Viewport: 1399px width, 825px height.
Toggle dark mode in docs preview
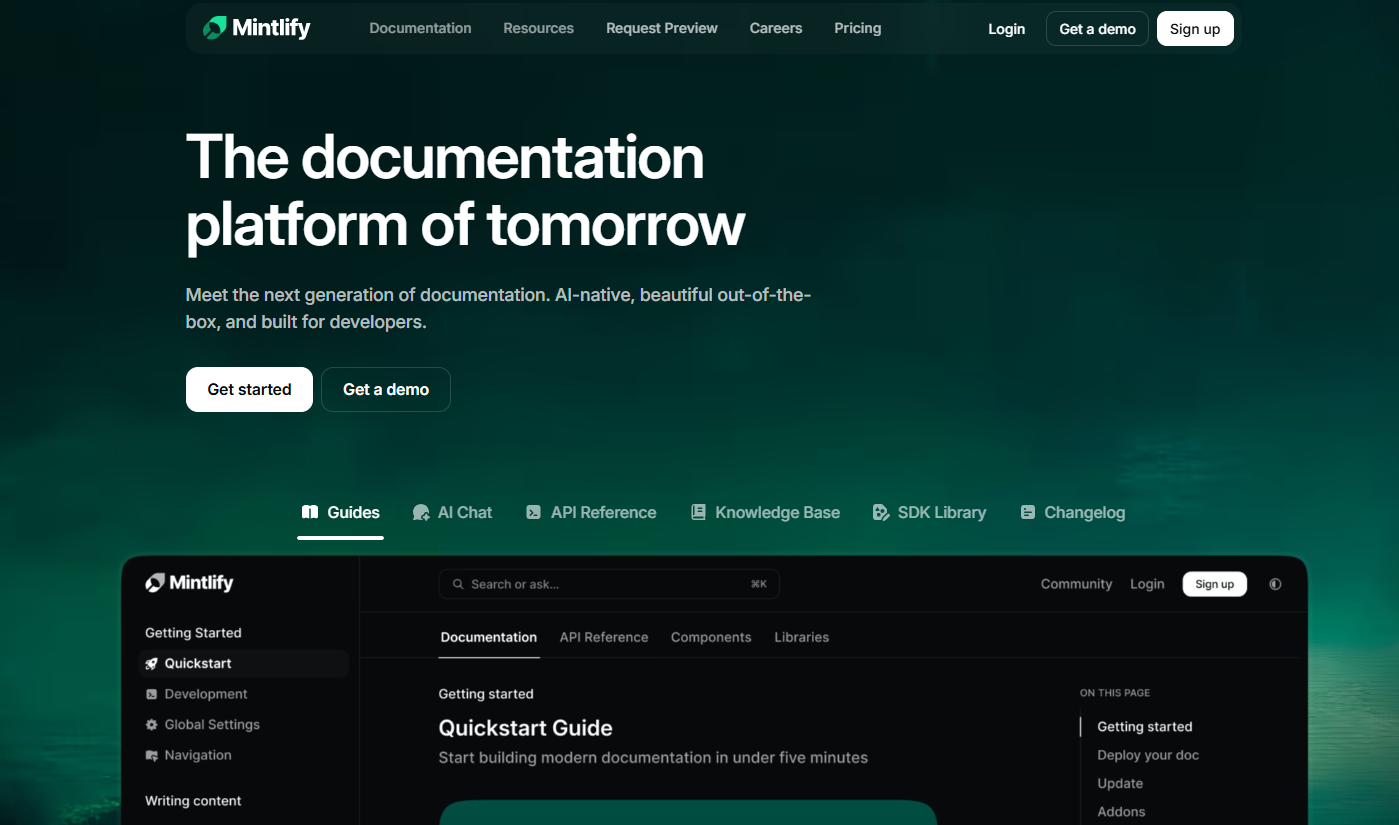point(1275,584)
